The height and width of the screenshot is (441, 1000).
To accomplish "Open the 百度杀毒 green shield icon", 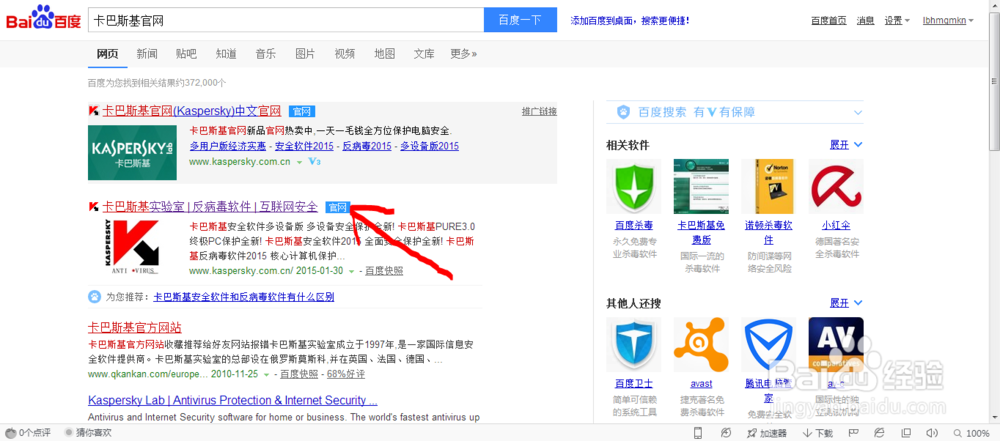I will point(634,186).
